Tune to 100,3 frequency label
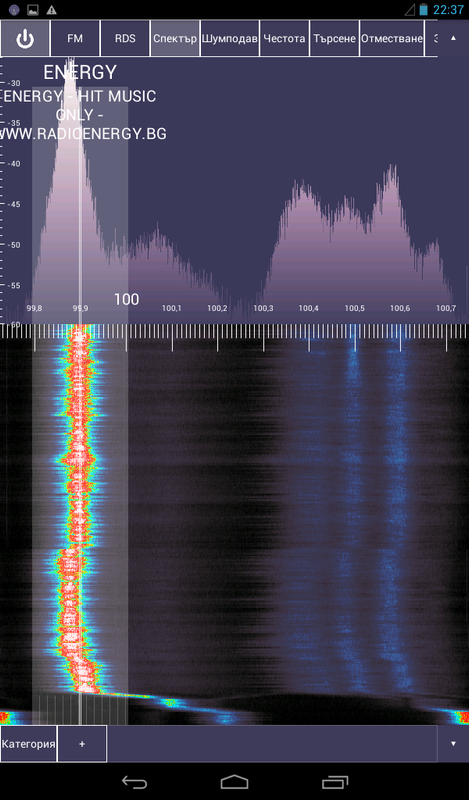This screenshot has height=800, width=469. coord(263,308)
